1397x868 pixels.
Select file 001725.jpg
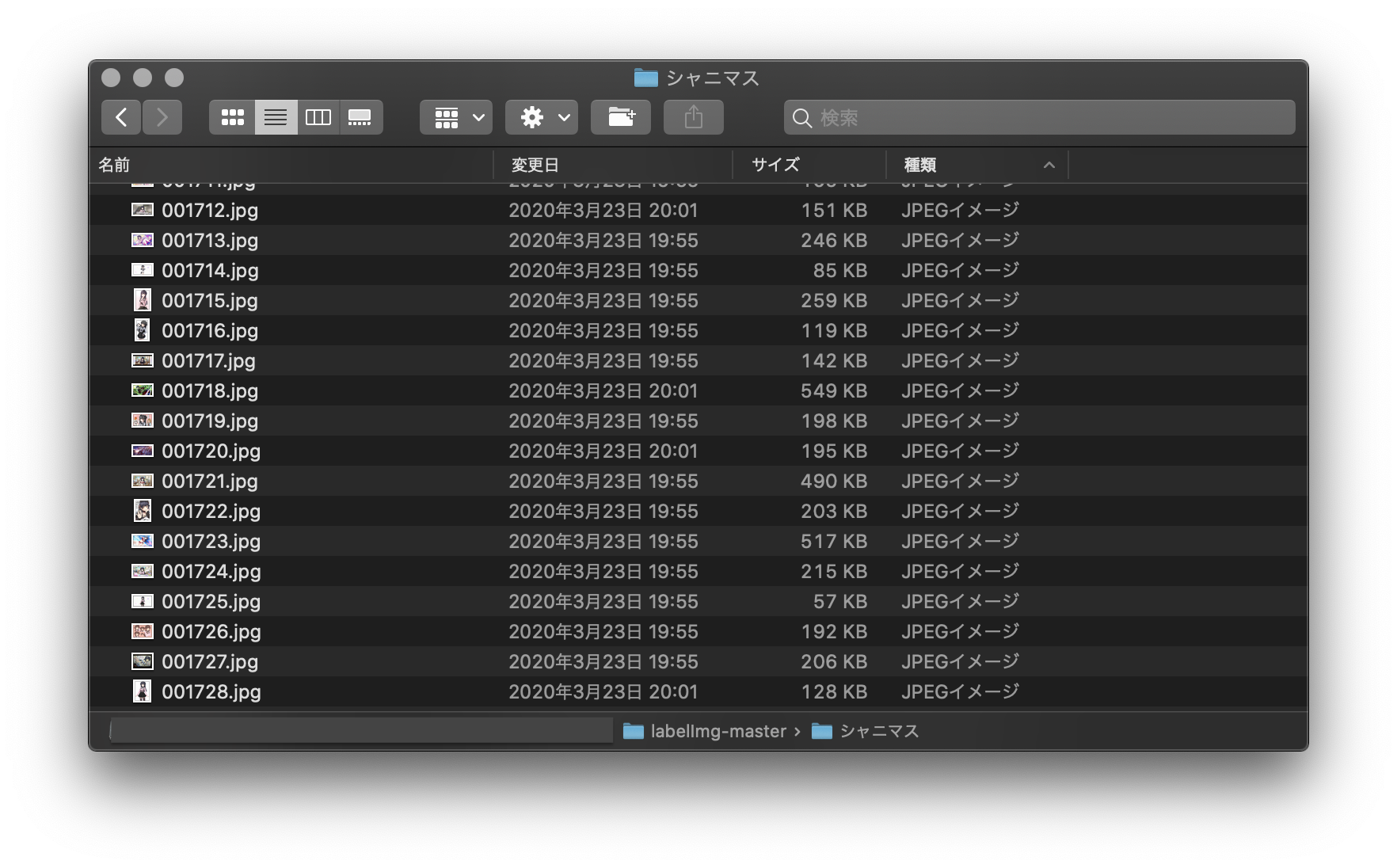pos(211,601)
